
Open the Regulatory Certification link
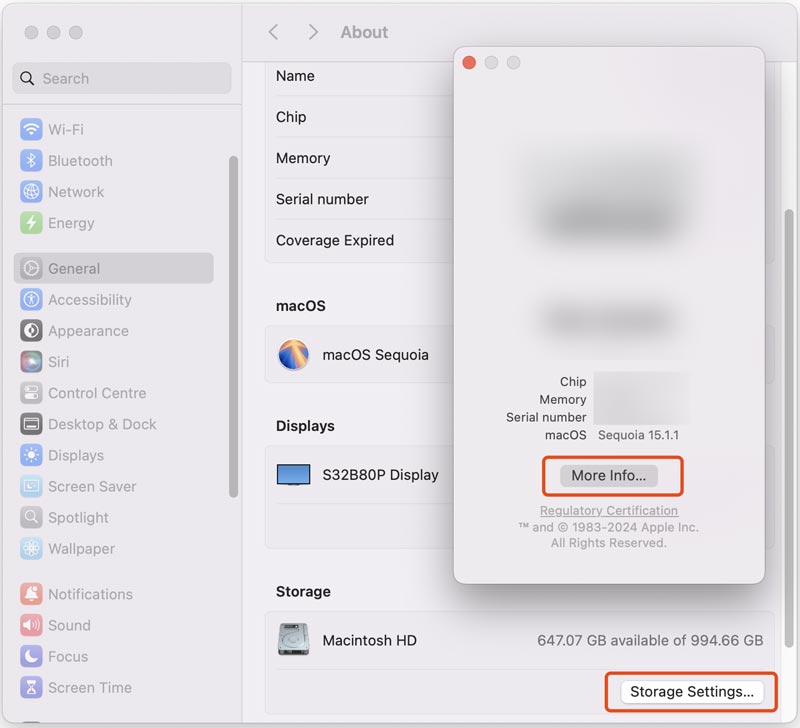click(x=608, y=511)
